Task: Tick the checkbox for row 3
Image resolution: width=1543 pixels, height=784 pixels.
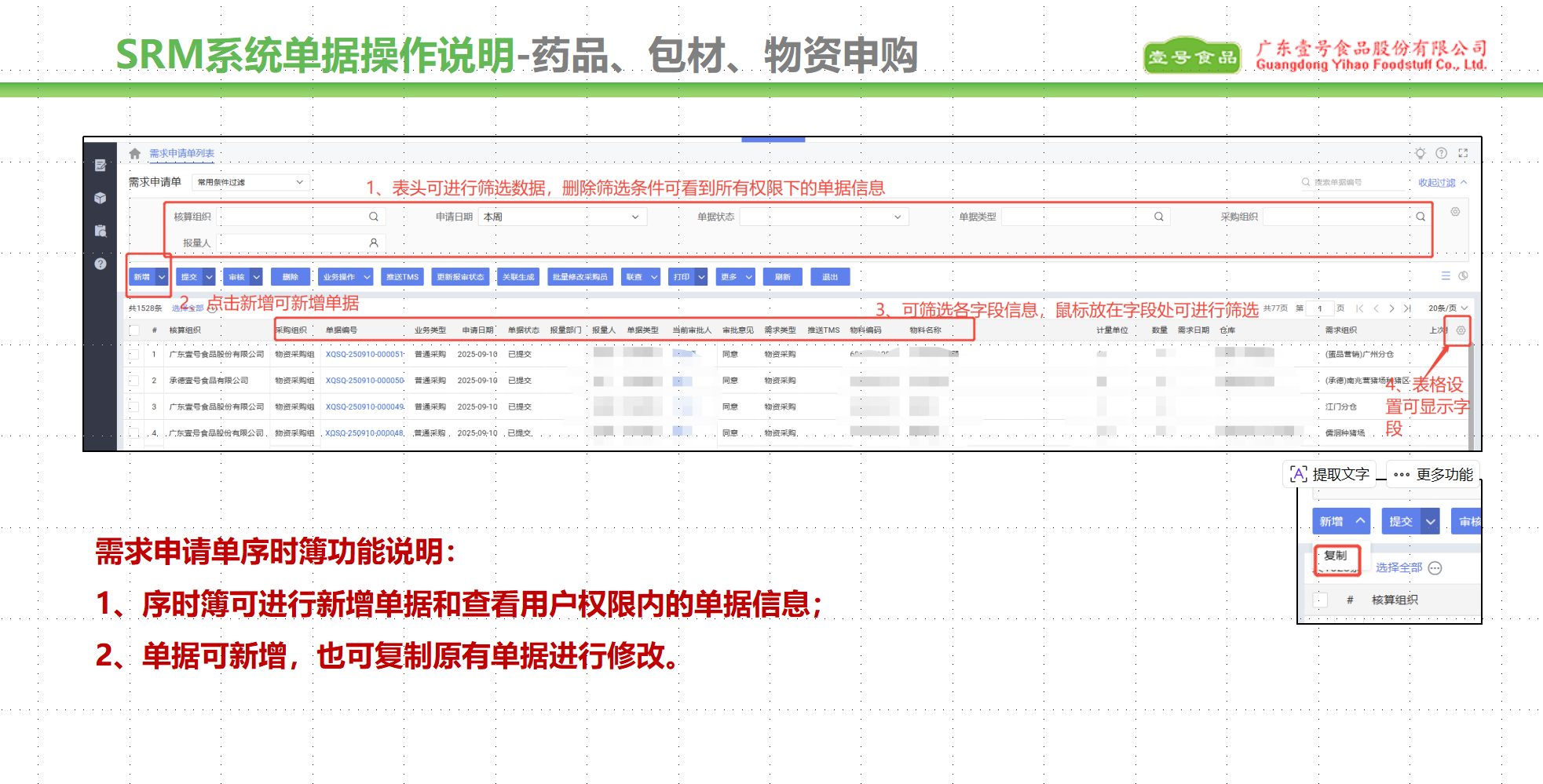Action: click(x=134, y=407)
